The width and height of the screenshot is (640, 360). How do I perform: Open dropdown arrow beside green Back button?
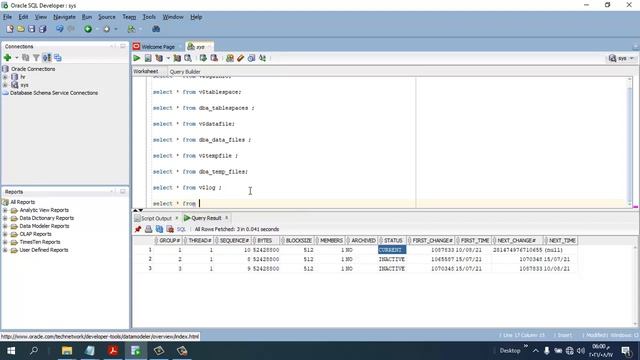pyautogui.click(x=97, y=29)
